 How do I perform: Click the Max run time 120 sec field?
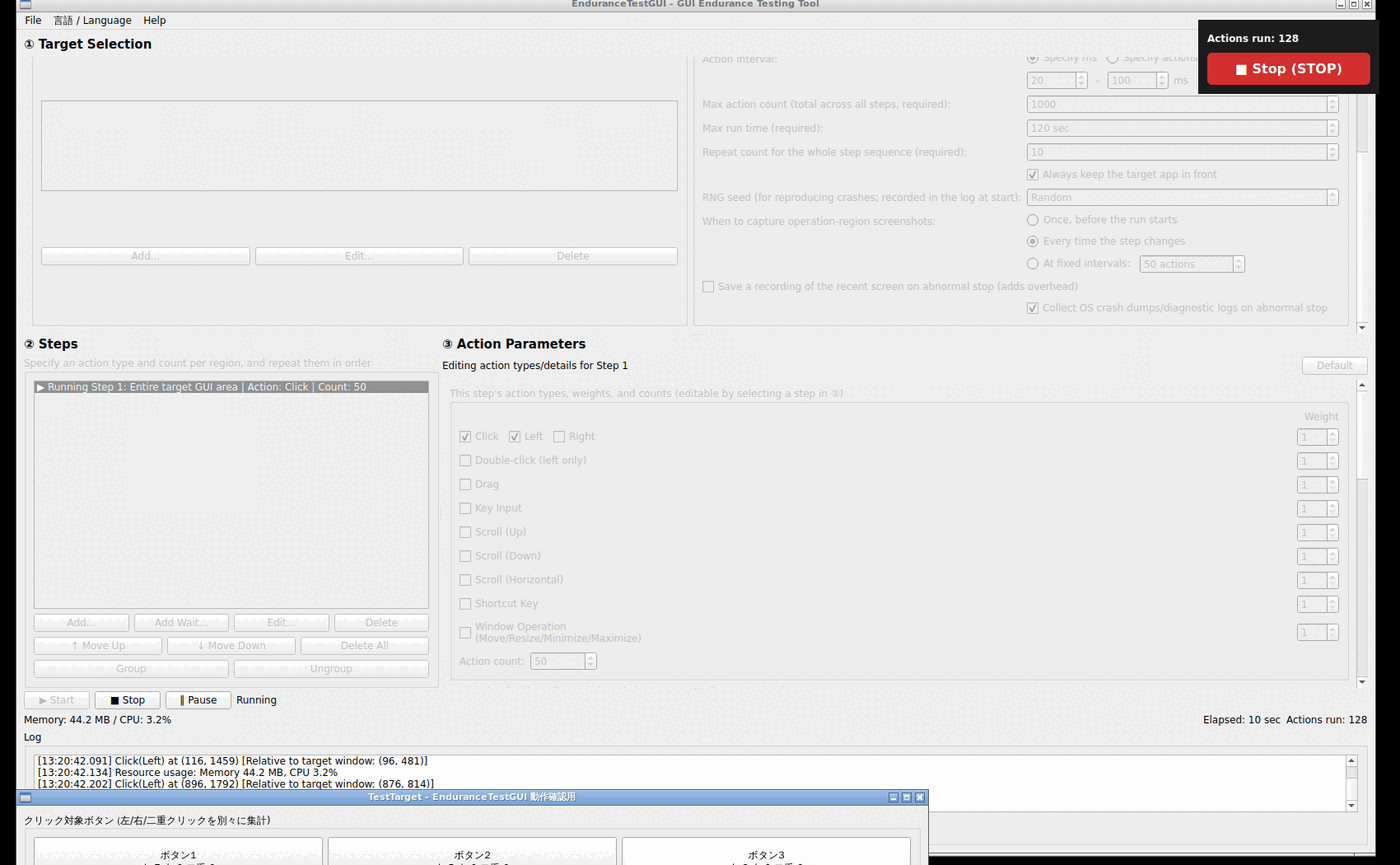pyautogui.click(x=1183, y=128)
